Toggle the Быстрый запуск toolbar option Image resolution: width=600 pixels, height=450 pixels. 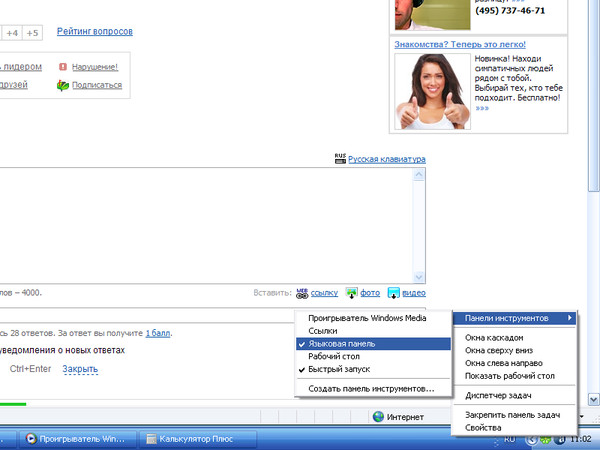tap(373, 369)
